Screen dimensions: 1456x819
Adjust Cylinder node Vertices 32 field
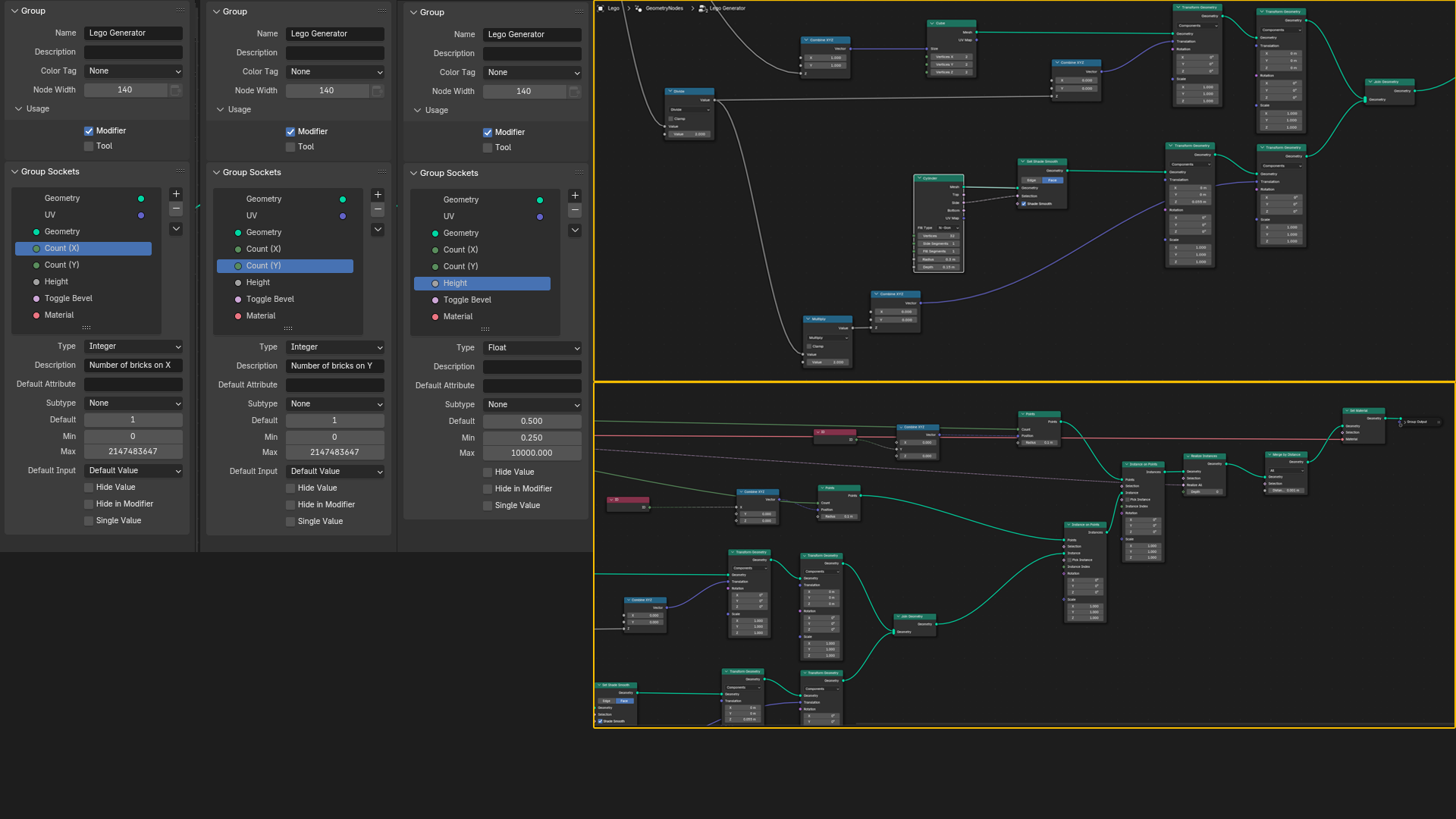pos(938,237)
